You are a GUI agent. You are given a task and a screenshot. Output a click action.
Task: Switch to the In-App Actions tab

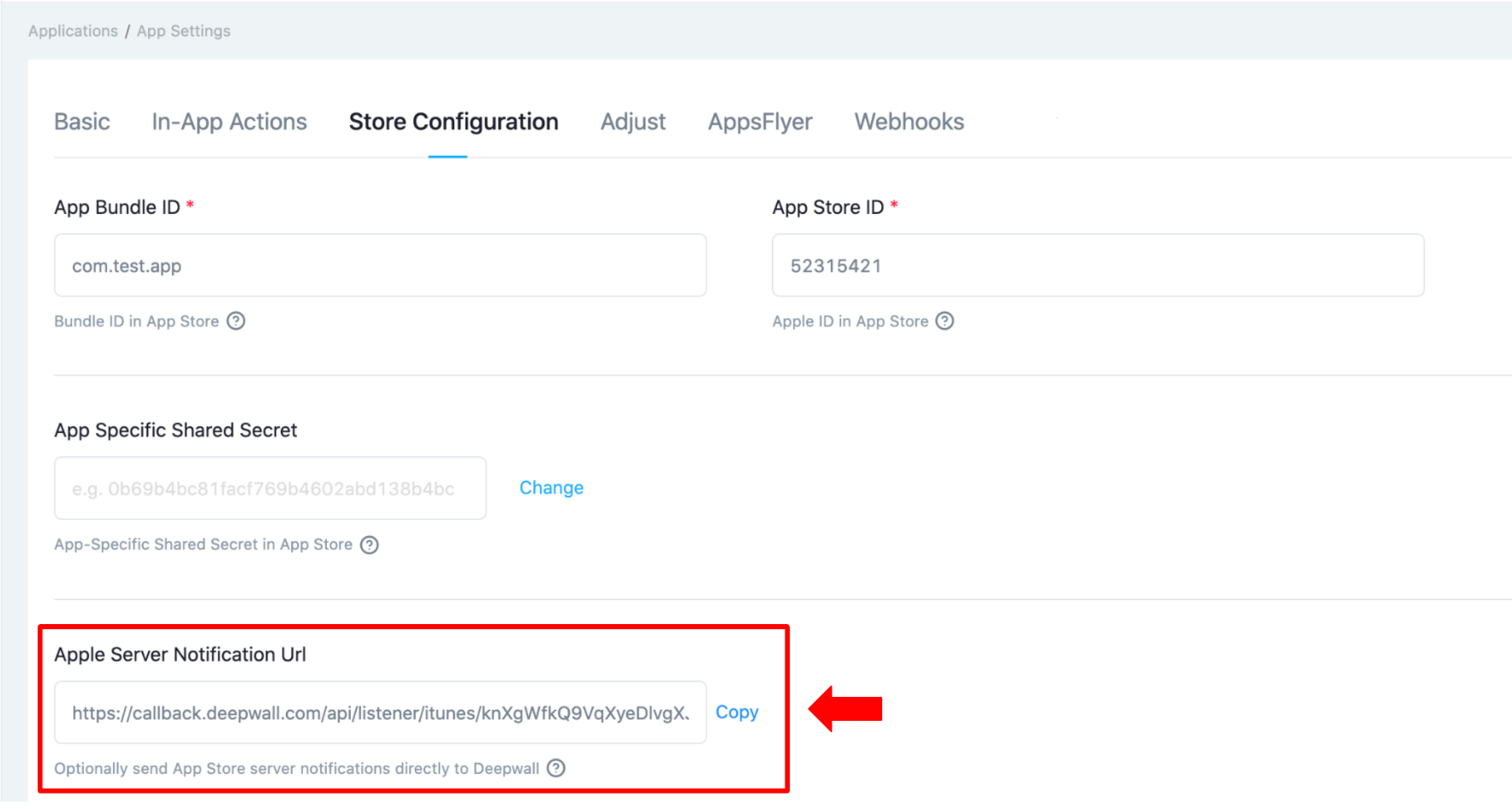(229, 122)
